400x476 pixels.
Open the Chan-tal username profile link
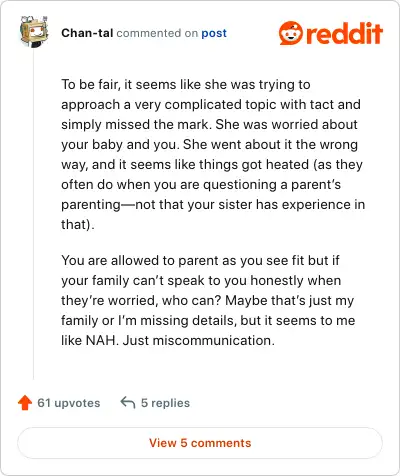87,33
